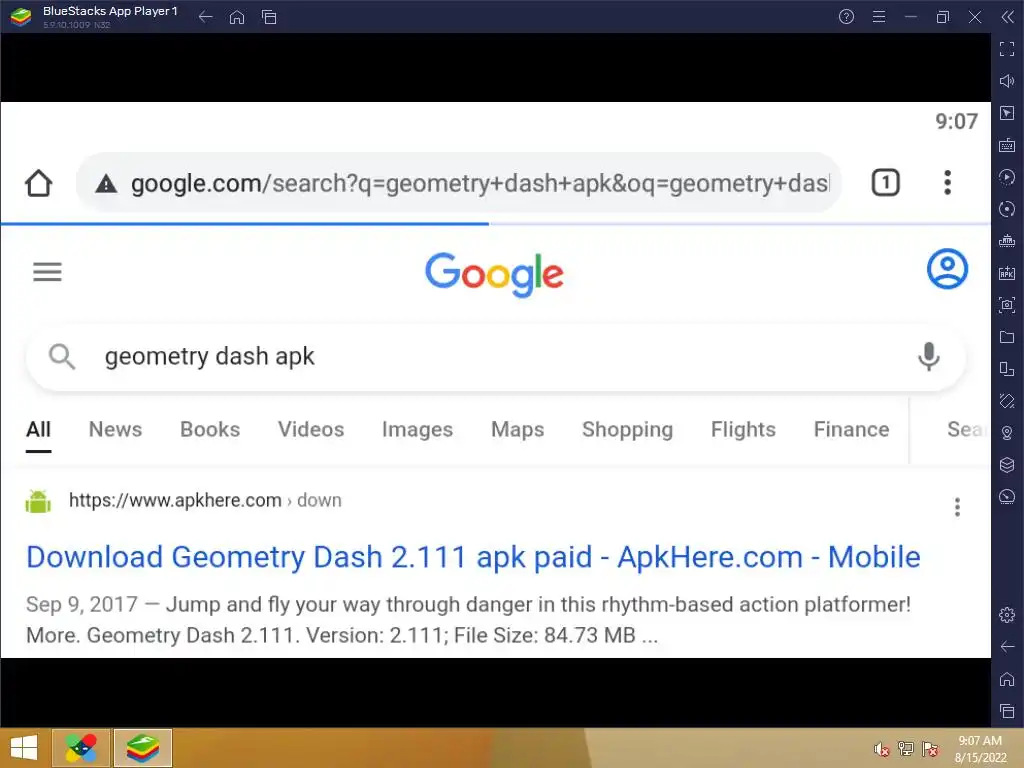This screenshot has height=768, width=1024.
Task: Switch to the Videos tab
Action: 311,429
